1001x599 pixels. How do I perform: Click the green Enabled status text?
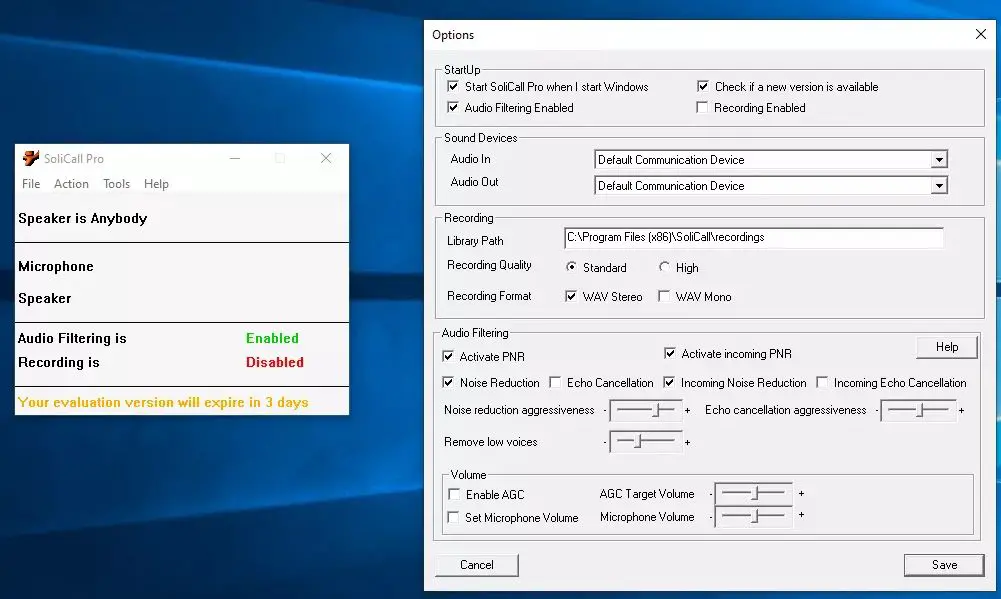(273, 338)
